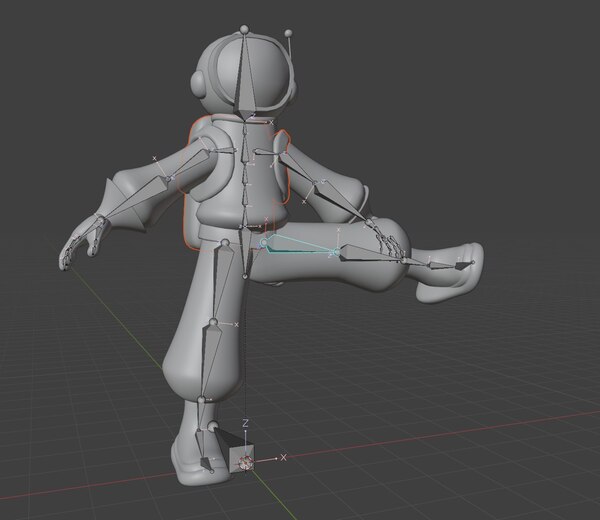Click the antenna ball tip on the helmet
Image resolution: width=600 pixels, height=520 pixels.
pos(289,33)
